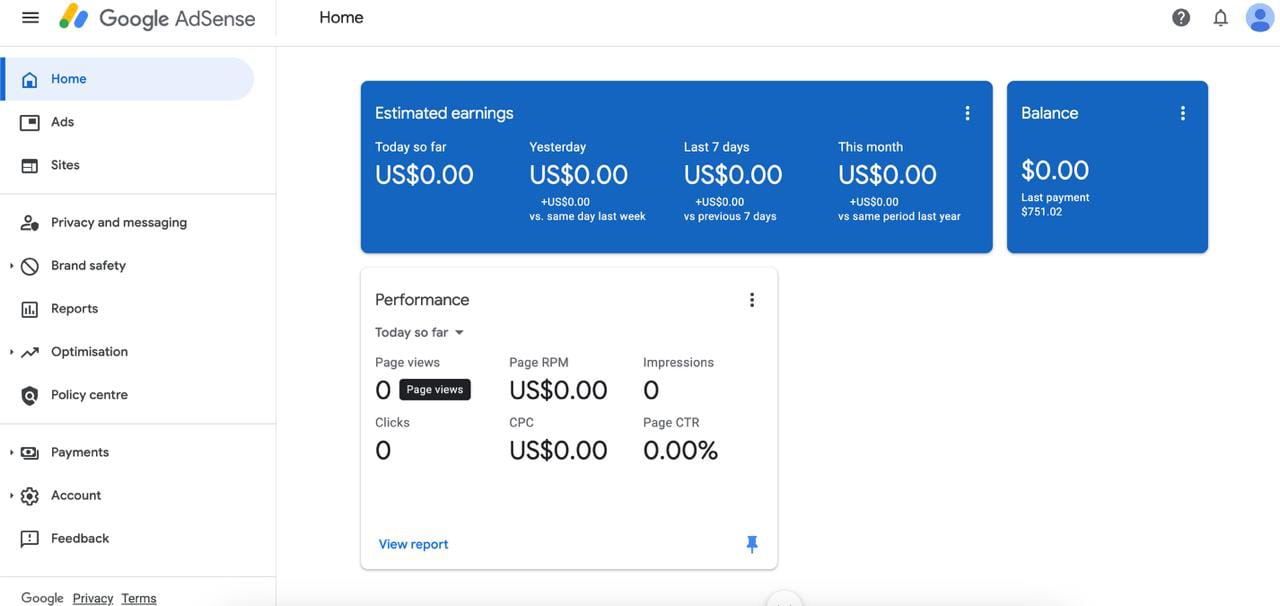Screen dimensions: 1280x606
Task: Go to Ads in the sidebar
Action: [x=128, y=122]
